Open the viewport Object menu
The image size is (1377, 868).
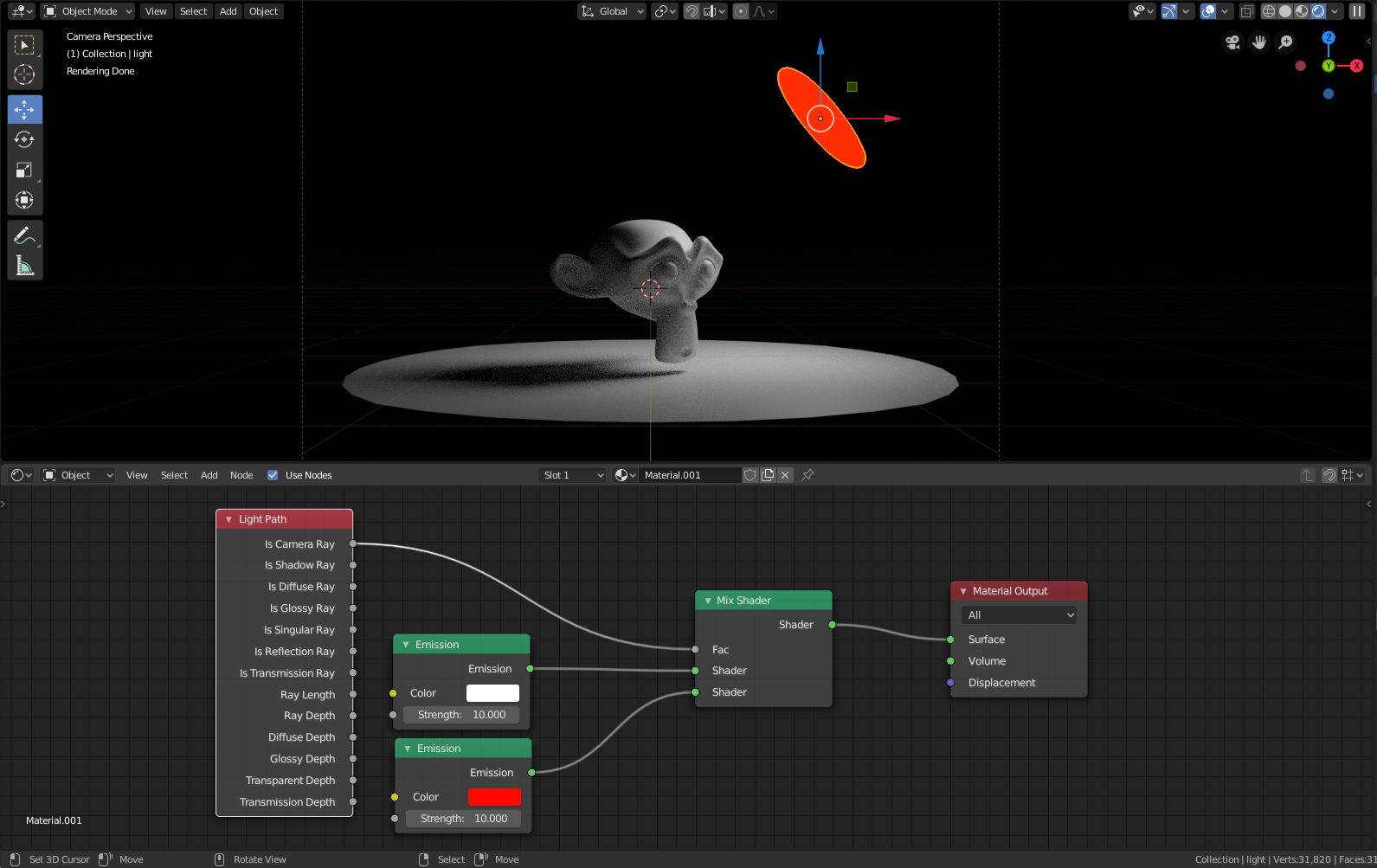pyautogui.click(x=263, y=11)
